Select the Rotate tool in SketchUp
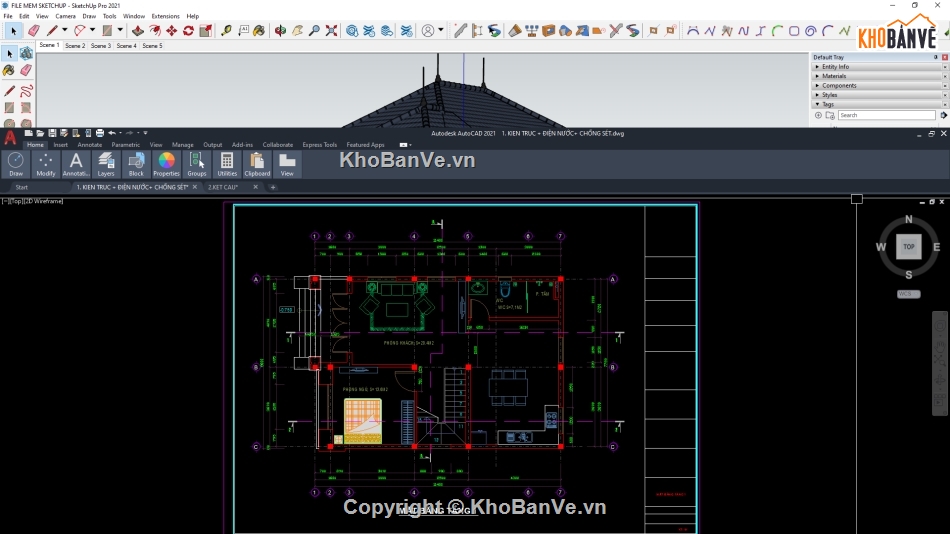The image size is (950, 534). coord(188,30)
